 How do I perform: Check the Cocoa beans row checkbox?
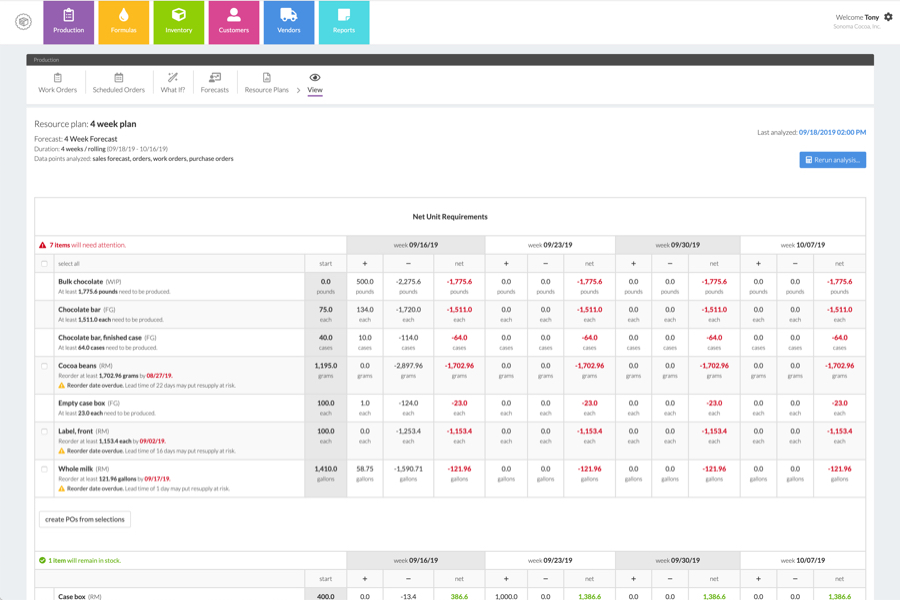coord(44,366)
